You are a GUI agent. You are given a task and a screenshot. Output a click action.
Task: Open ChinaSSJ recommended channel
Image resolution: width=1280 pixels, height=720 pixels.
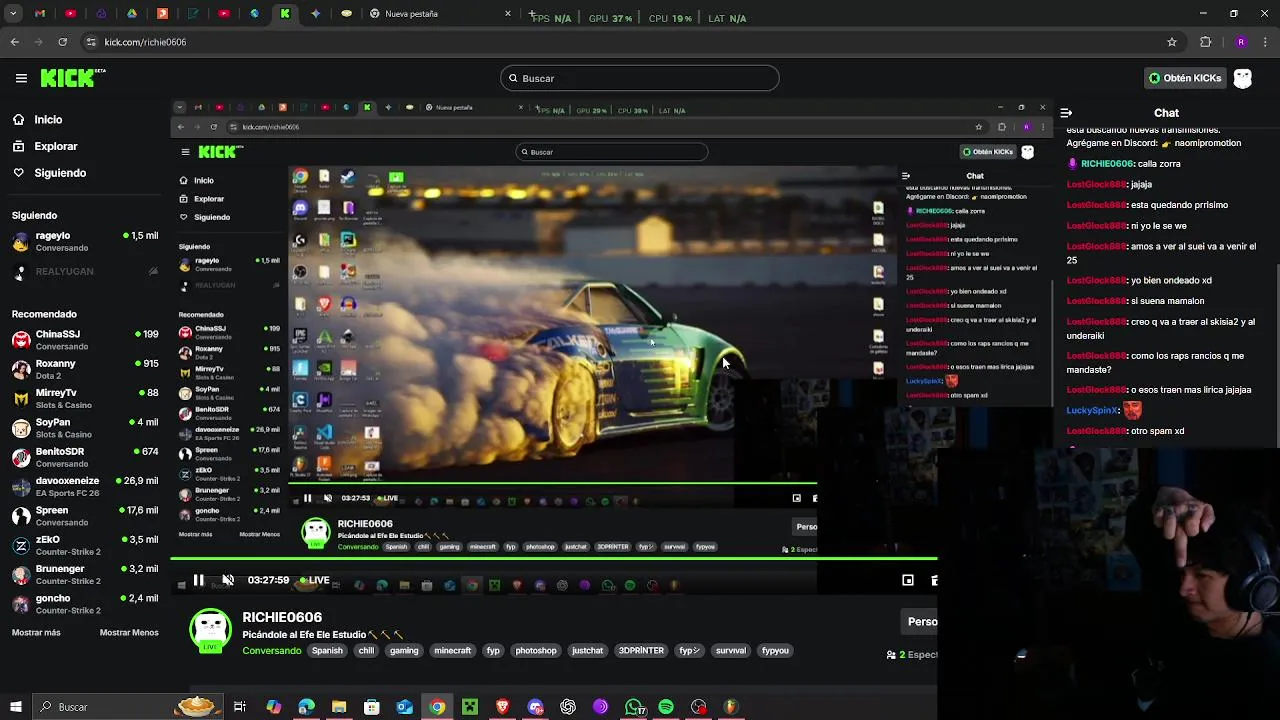click(x=85, y=339)
